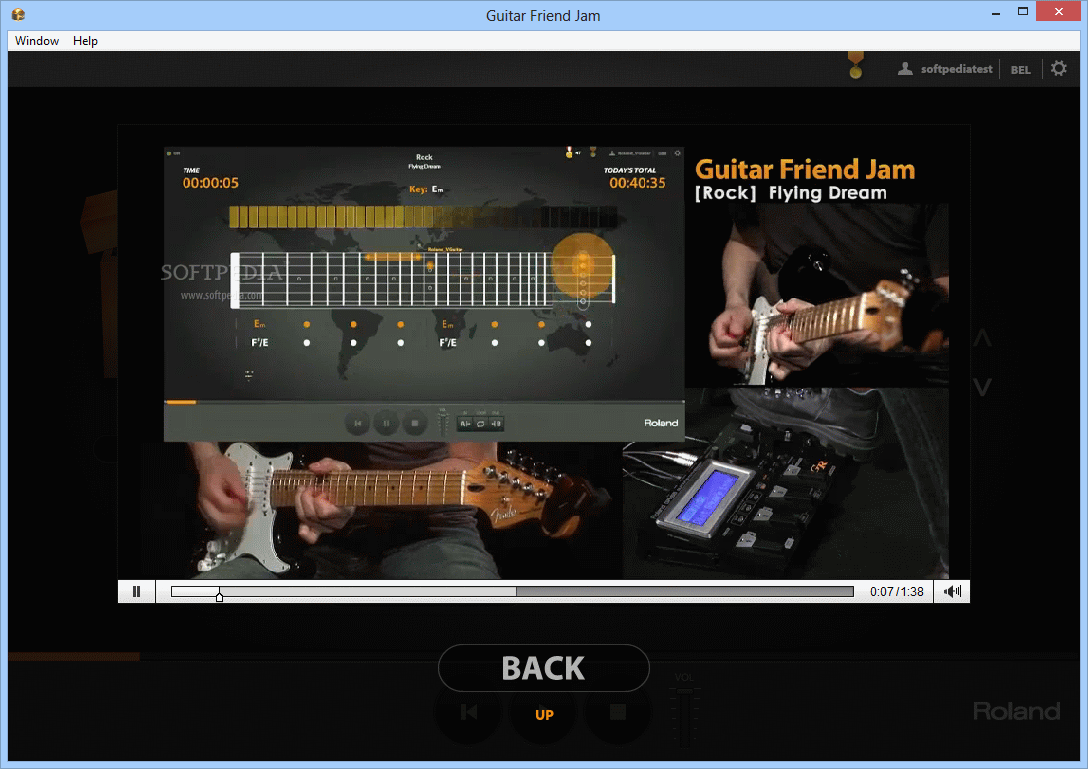Close the Guitar Friend Jam window

tap(1058, 12)
